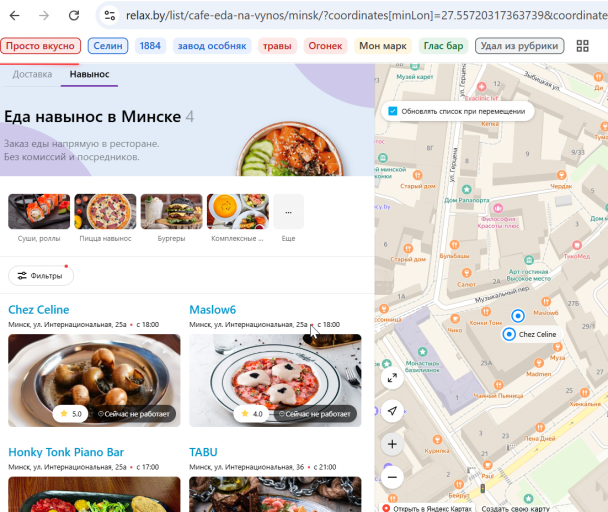Click the 'Дом Рапапорта' green map pin
Screen dimensions: 608x512
[x=467, y=189]
